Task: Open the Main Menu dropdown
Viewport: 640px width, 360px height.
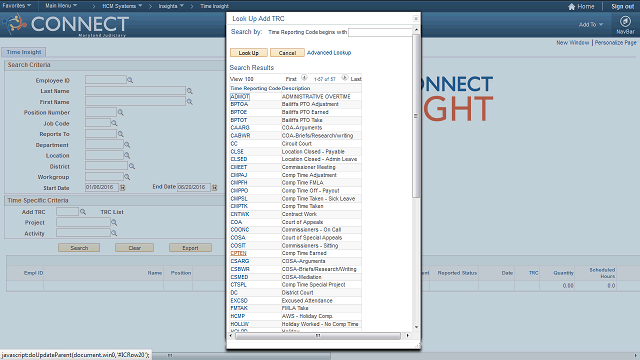Action: [x=61, y=6]
